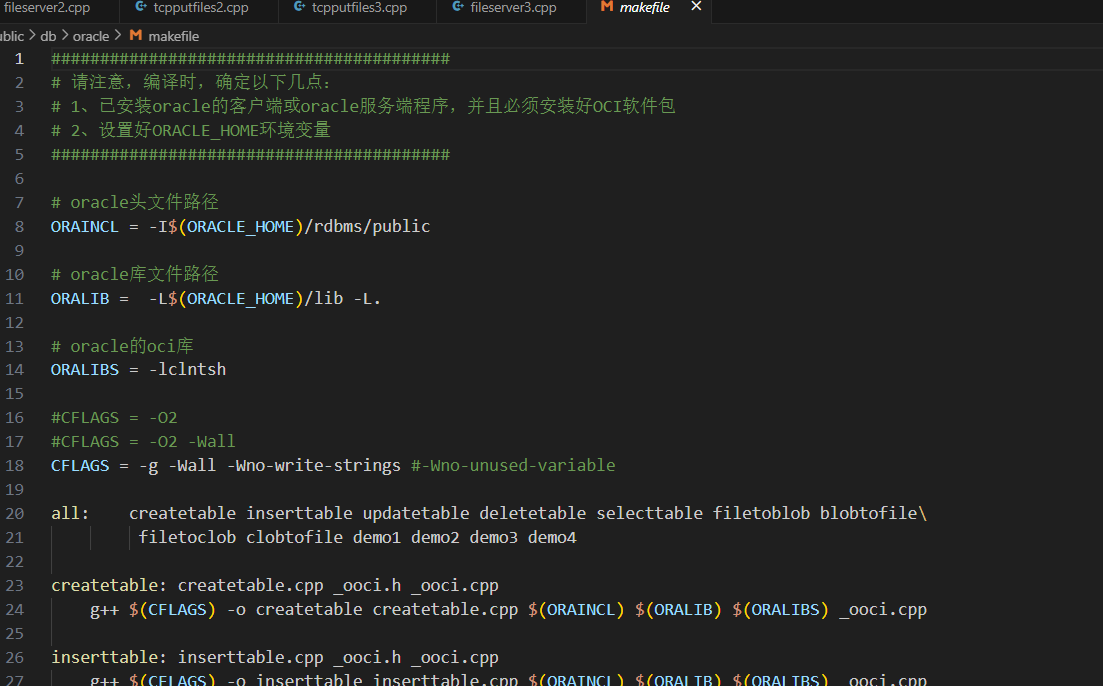Screen dimensions: 1103x686
Task: Click the Chinese comment on line 3
Action: coord(363,106)
